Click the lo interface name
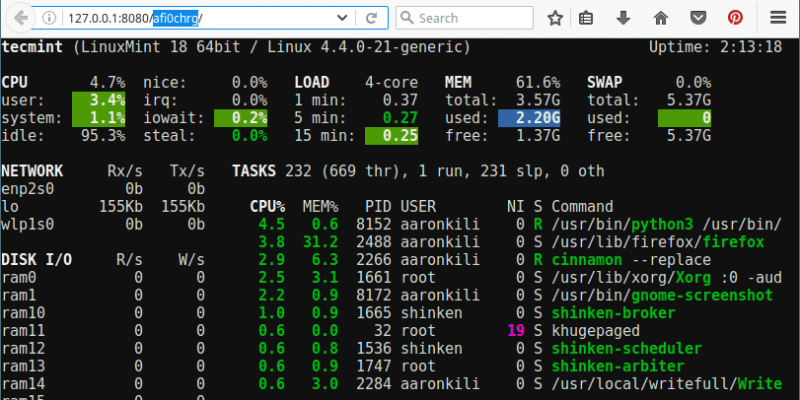 tap(11, 207)
